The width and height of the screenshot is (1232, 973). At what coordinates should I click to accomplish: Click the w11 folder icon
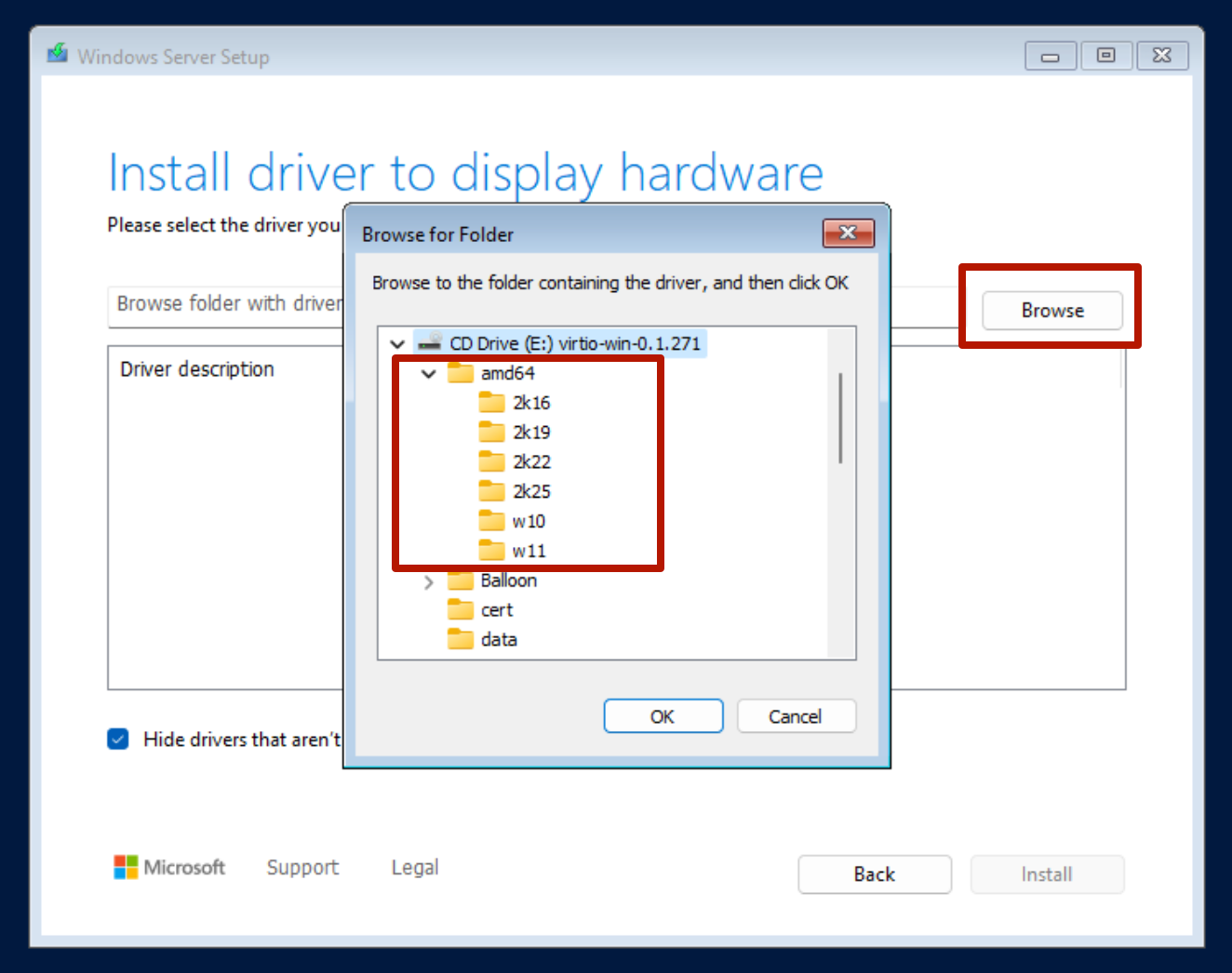click(x=491, y=551)
